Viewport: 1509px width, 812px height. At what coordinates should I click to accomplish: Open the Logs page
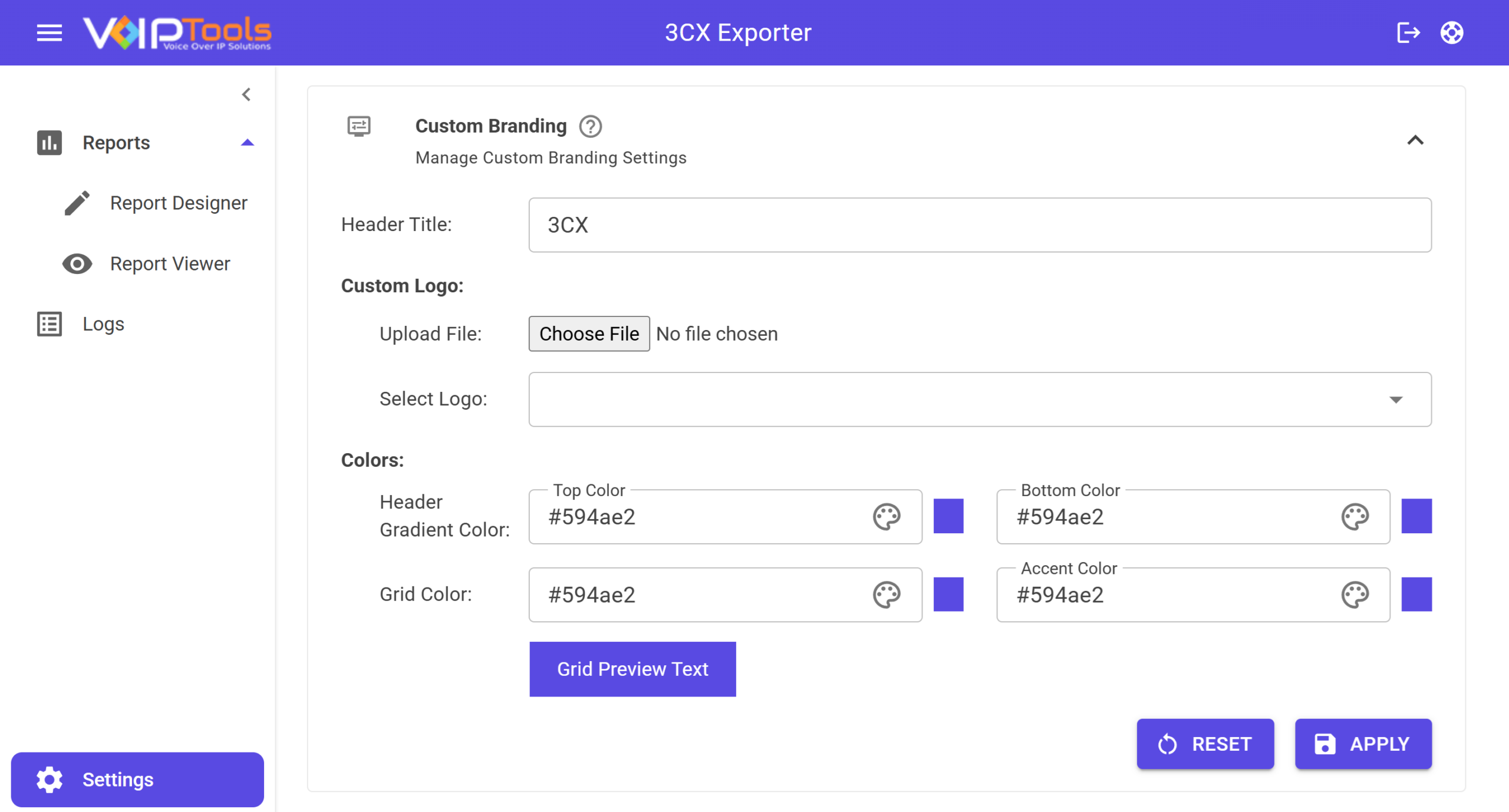(103, 324)
